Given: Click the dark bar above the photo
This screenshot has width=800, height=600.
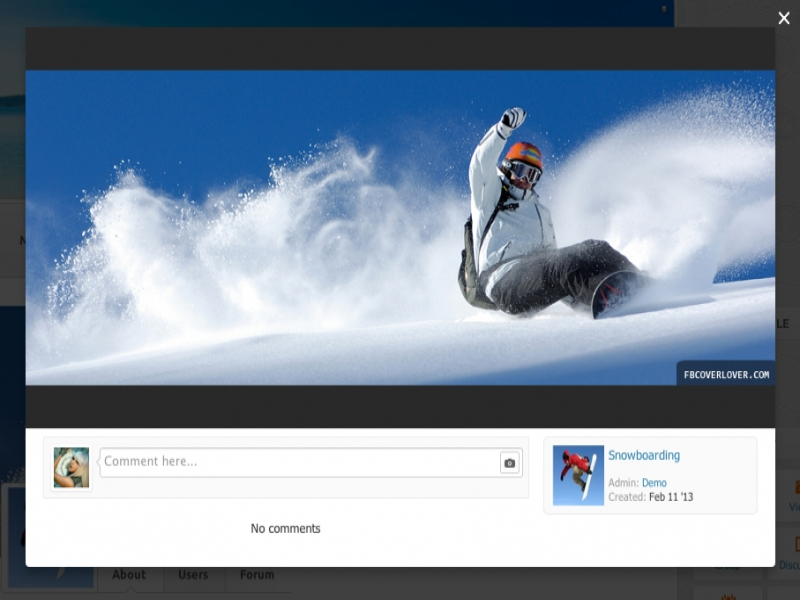Looking at the screenshot, I should pyautogui.click(x=400, y=48).
